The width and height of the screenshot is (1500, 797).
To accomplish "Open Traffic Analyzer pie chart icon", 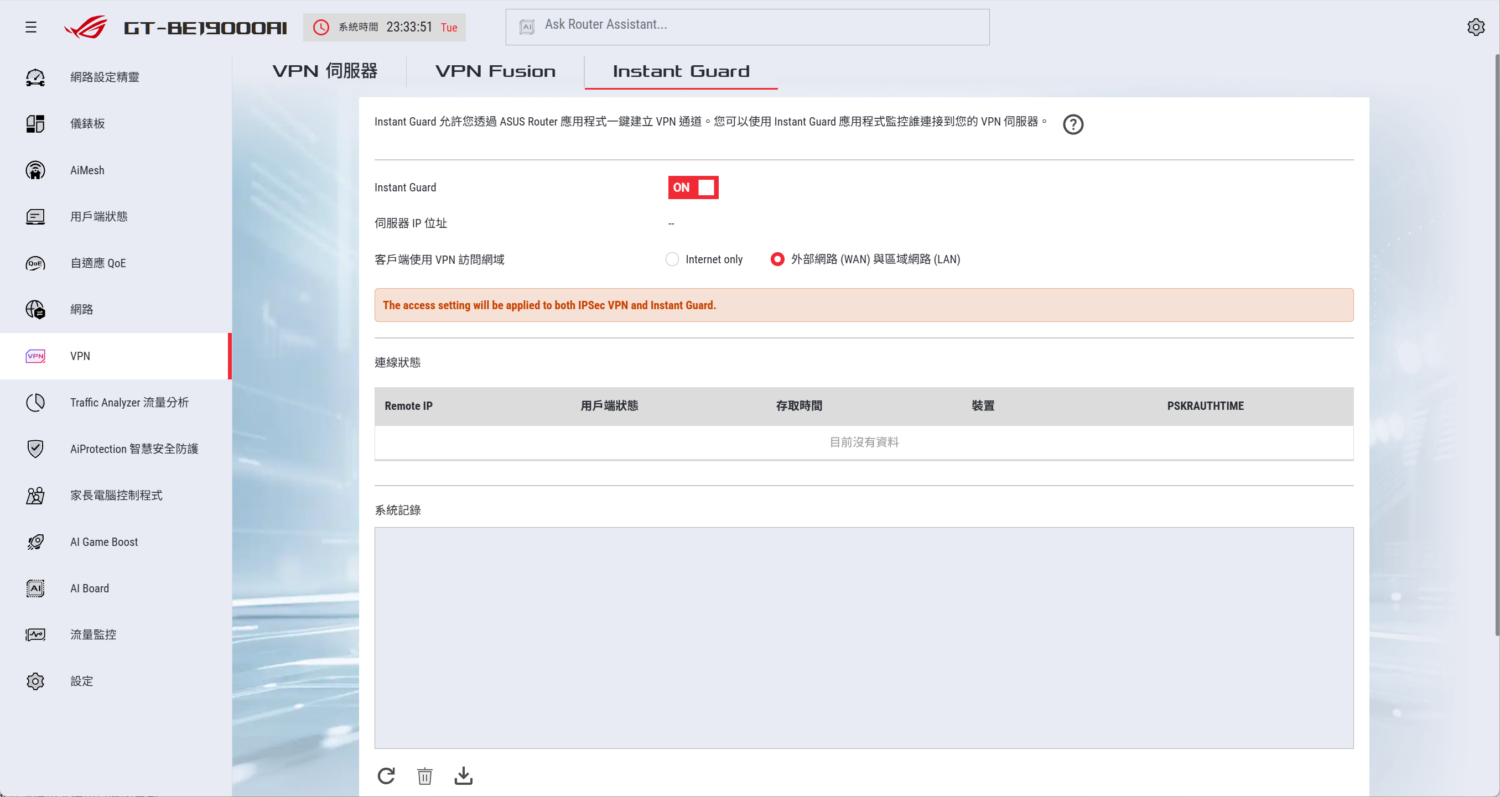I will (35, 402).
